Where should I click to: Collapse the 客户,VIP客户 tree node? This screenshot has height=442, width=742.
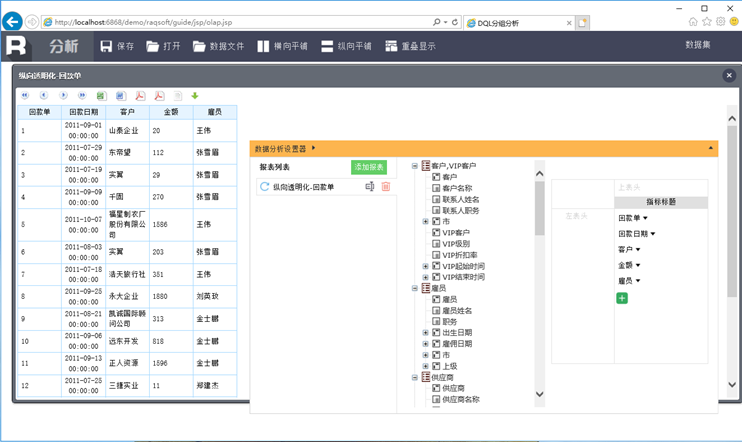click(x=415, y=166)
